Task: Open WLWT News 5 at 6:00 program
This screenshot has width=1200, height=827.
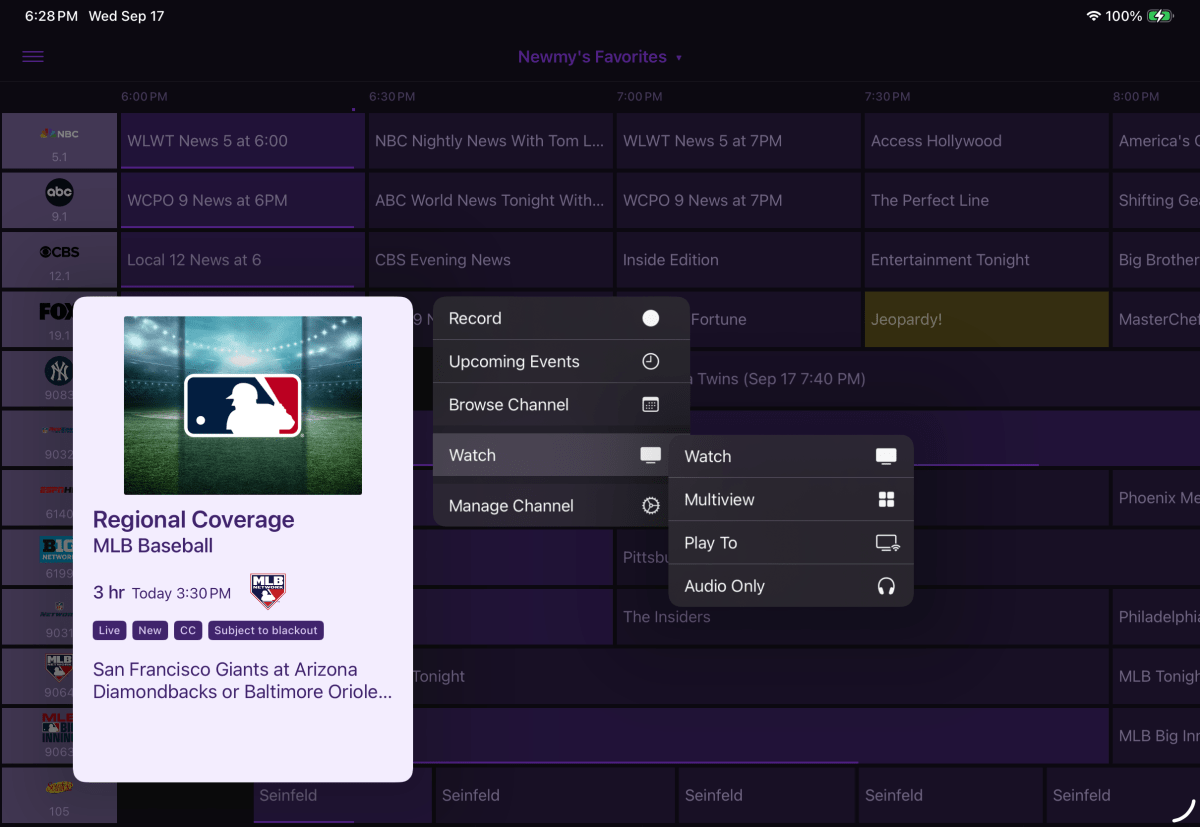Action: point(243,141)
